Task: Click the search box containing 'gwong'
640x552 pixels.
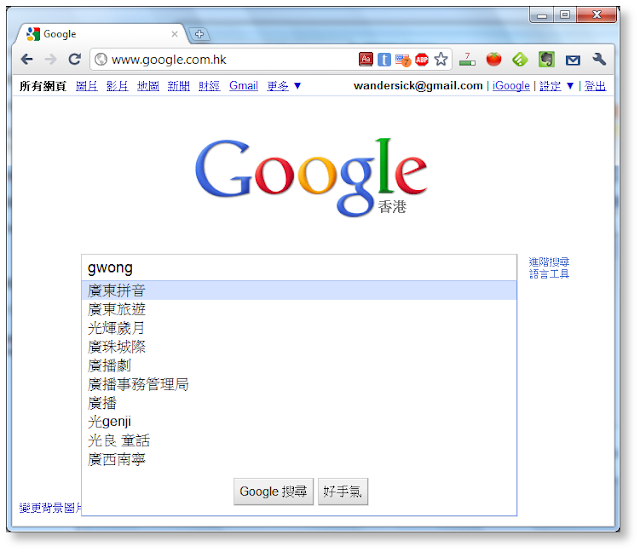Action: coord(299,268)
